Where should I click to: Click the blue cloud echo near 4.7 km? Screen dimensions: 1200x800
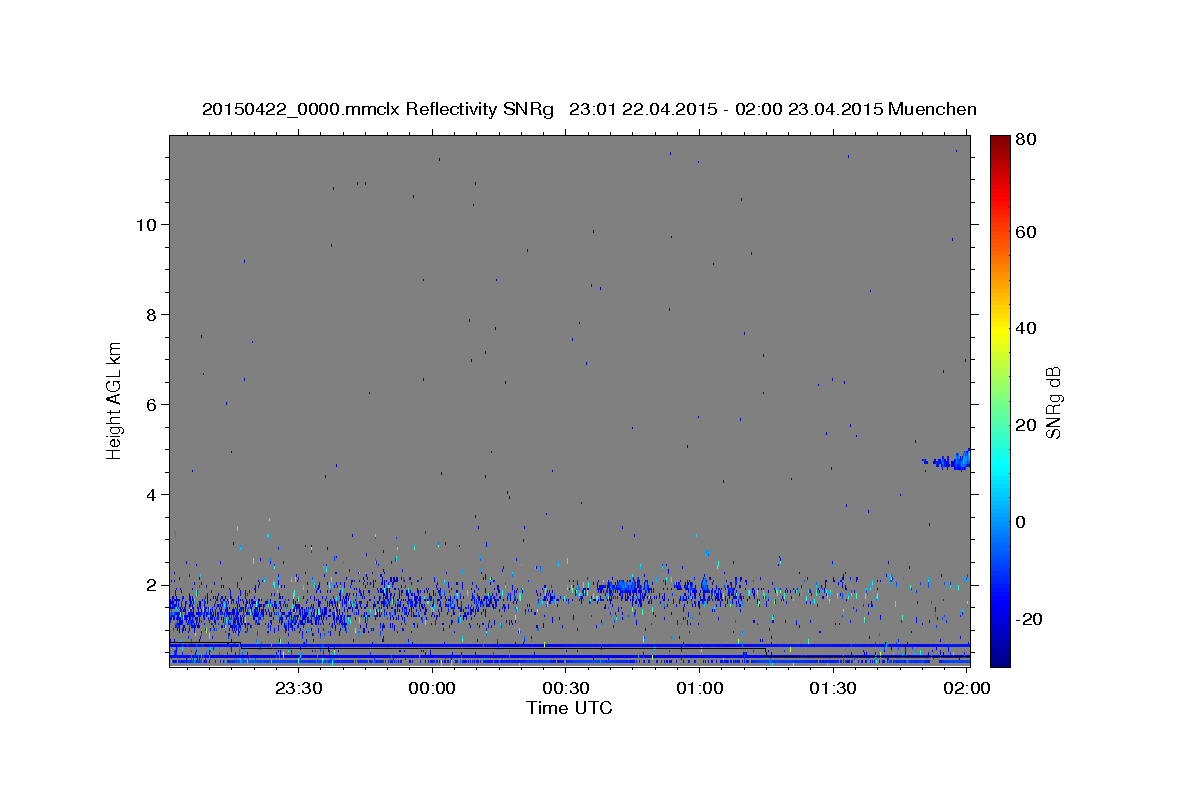click(x=947, y=460)
